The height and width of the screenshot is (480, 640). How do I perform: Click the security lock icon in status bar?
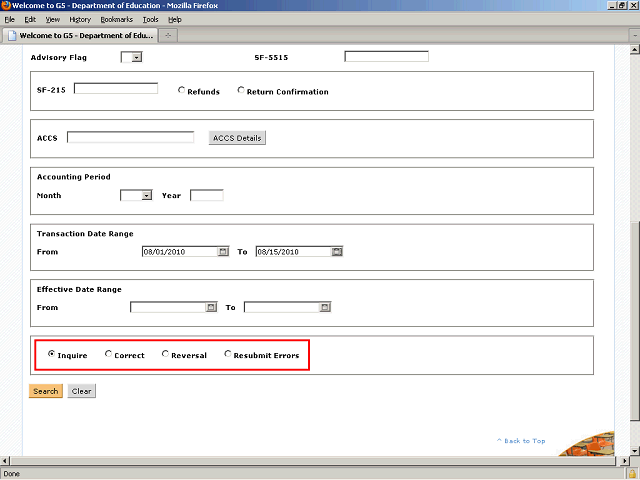[x=632, y=474]
